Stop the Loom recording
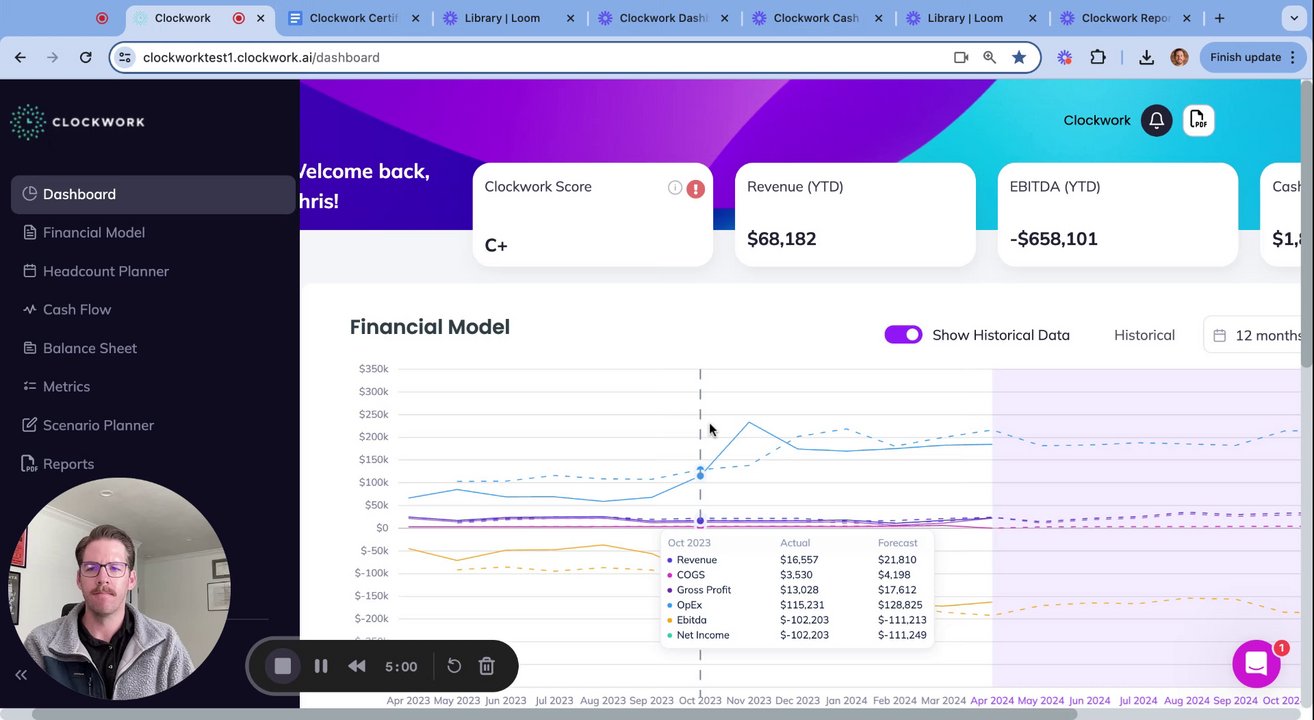 pyautogui.click(x=283, y=666)
